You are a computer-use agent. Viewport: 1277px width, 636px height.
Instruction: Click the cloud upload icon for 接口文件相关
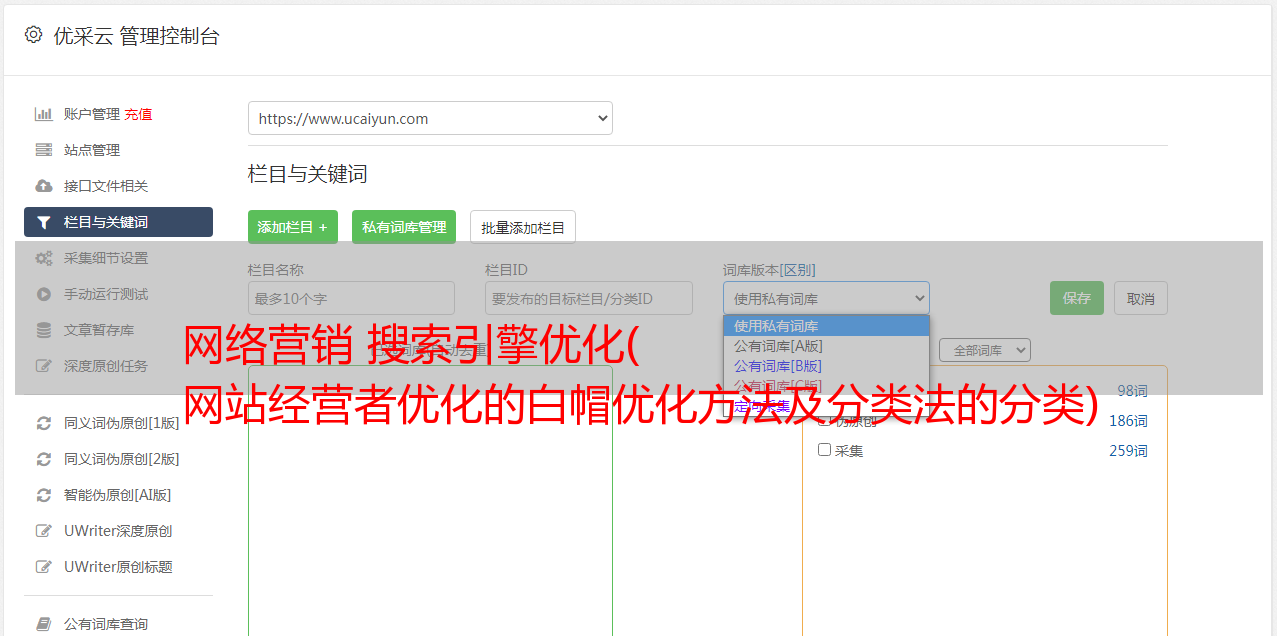click(x=43, y=186)
